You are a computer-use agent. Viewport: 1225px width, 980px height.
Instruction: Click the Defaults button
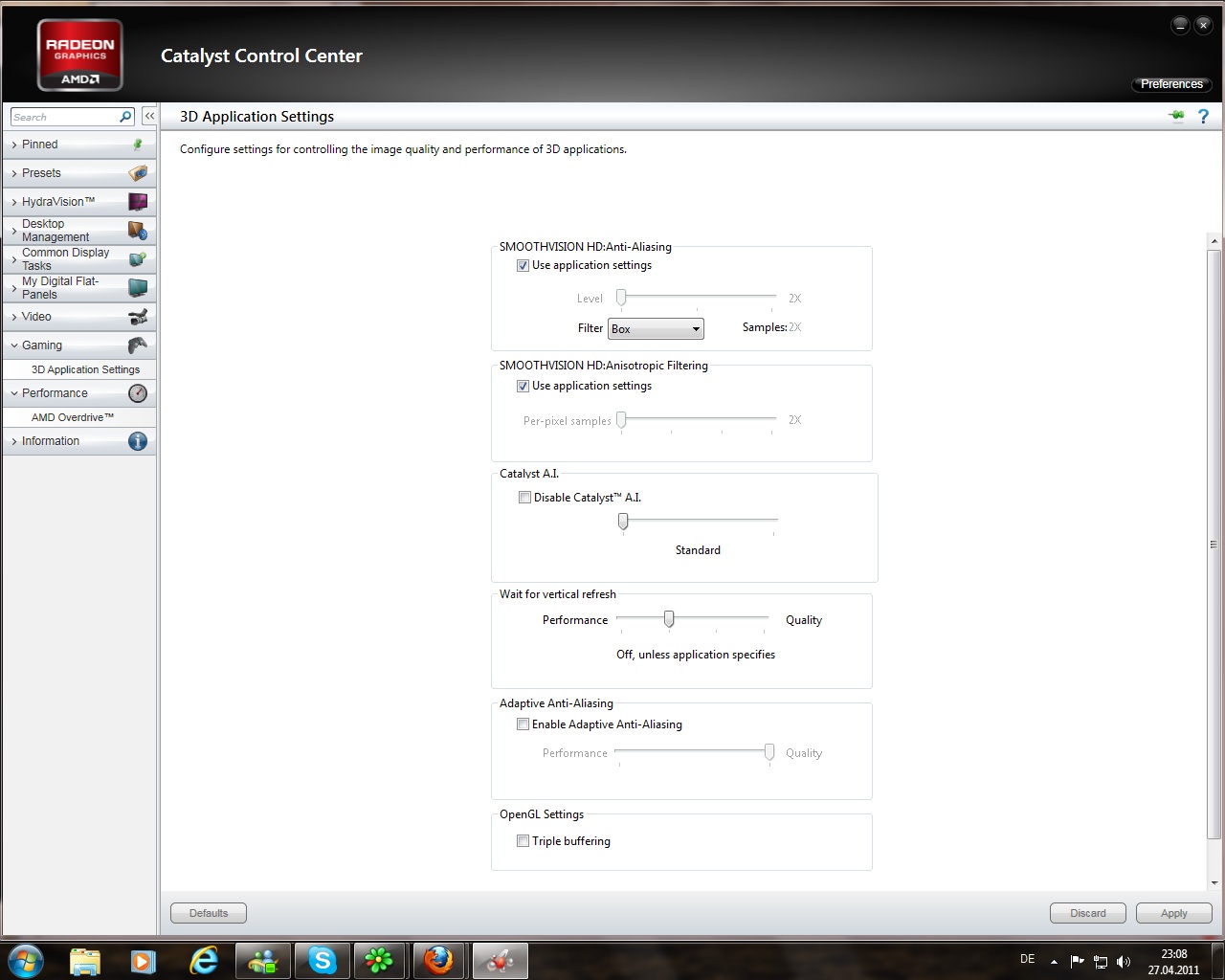pos(209,913)
